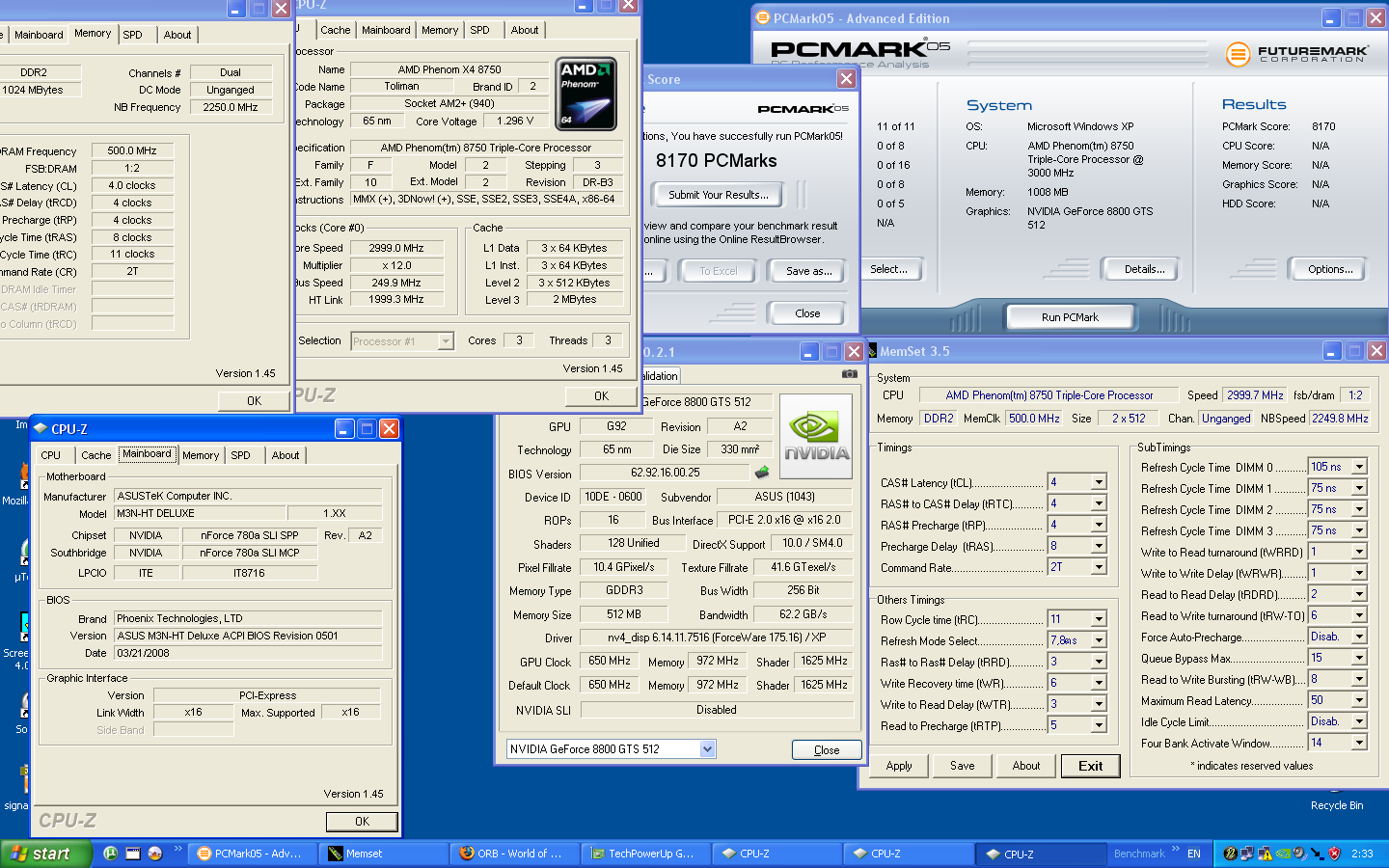Viewport: 1389px width, 868px height.
Task: Click MemClk 500.0 MHz field in MemSet
Action: point(1034,419)
